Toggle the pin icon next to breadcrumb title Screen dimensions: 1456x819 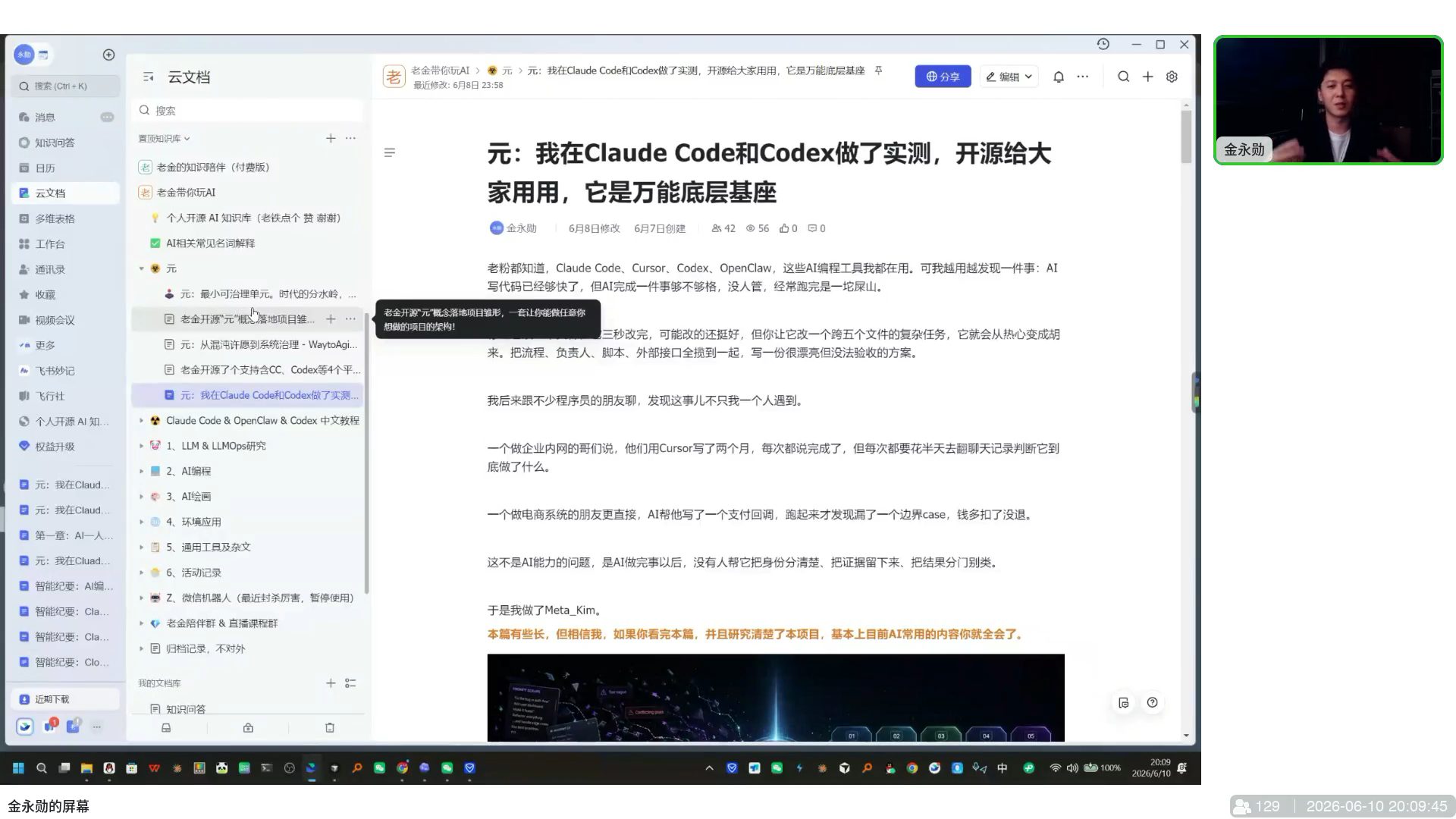878,71
